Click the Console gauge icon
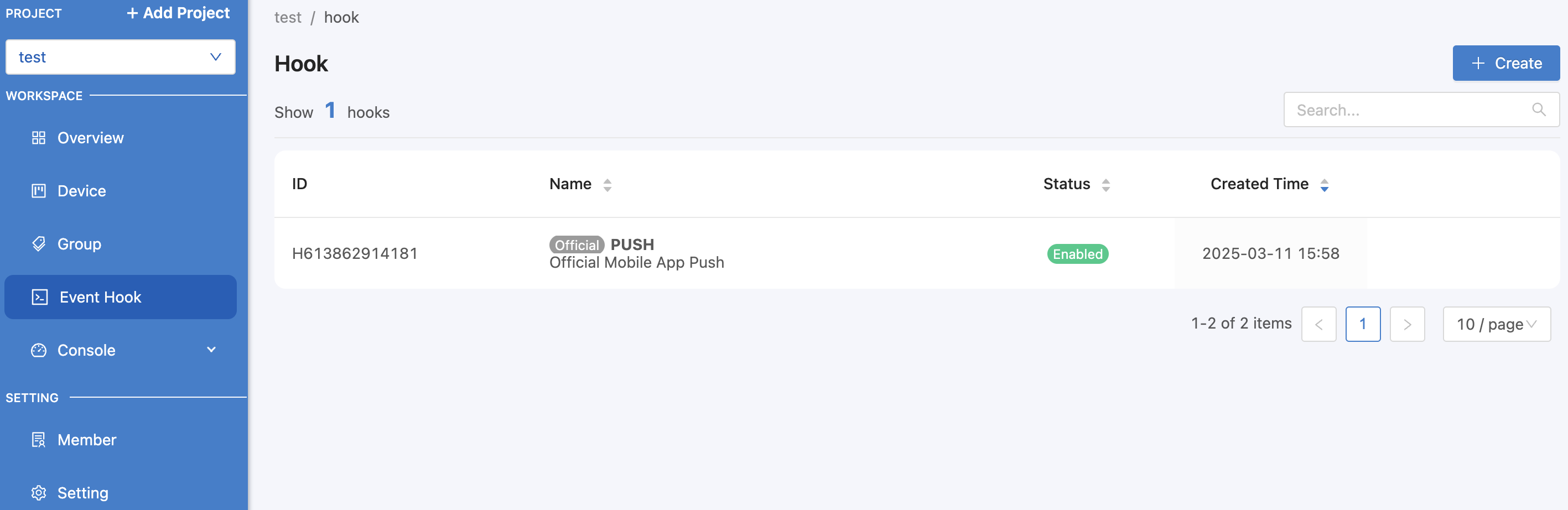This screenshot has height=510, width=1568. pyautogui.click(x=38, y=350)
